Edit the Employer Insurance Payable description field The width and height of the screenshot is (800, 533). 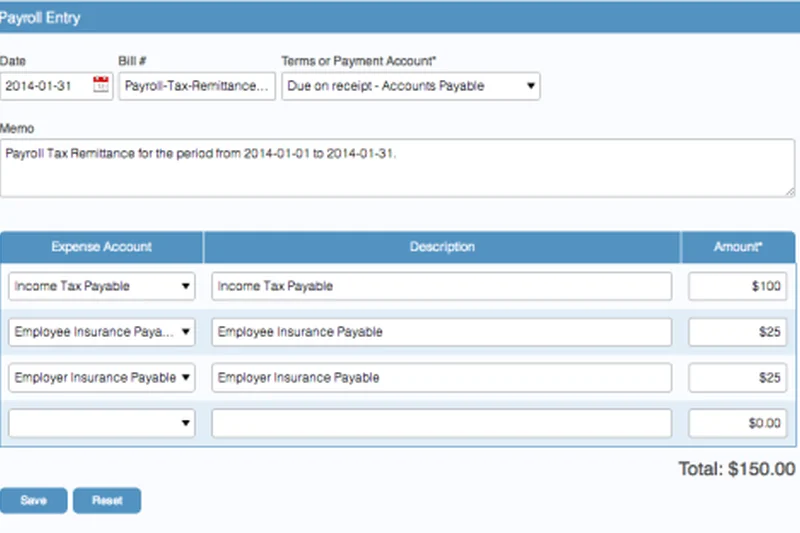[441, 378]
